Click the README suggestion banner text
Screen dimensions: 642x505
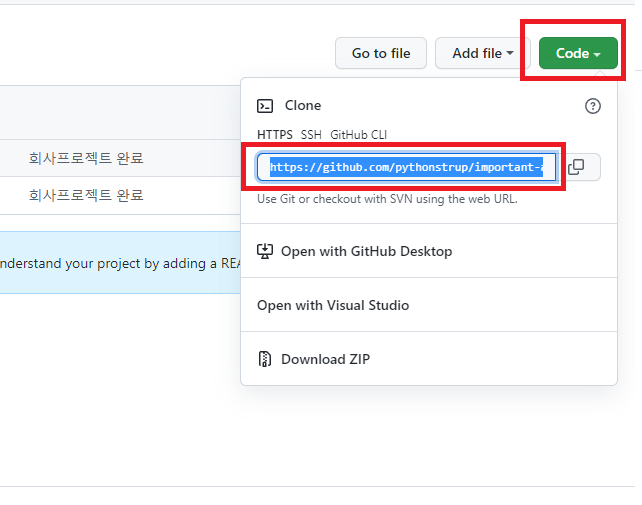pyautogui.click(x=120, y=263)
